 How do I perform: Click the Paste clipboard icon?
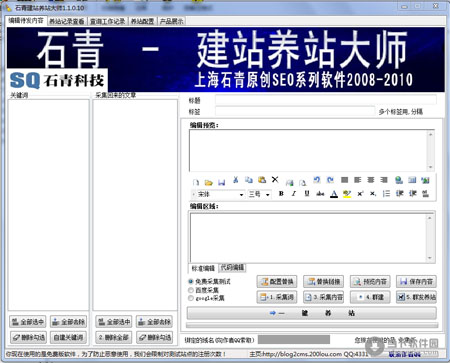pyautogui.click(x=262, y=180)
